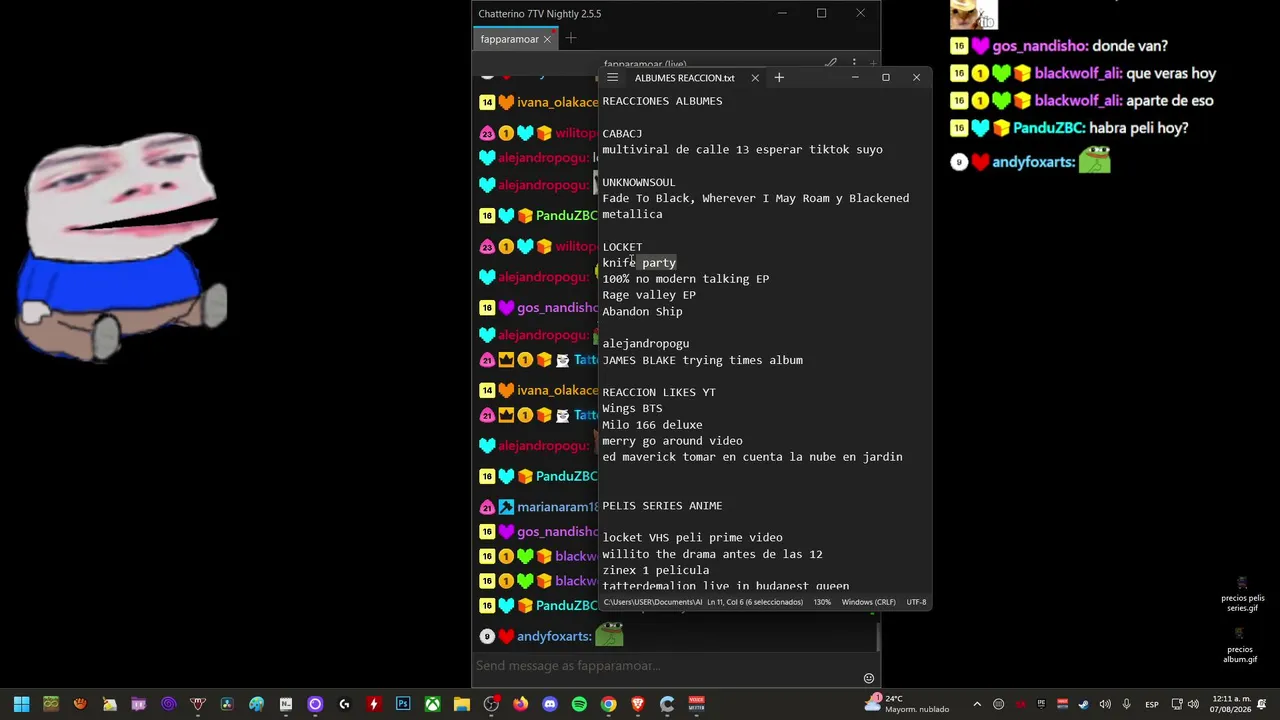Open the weather widget showing 24°C
The image size is (1280, 720).
pos(908,704)
